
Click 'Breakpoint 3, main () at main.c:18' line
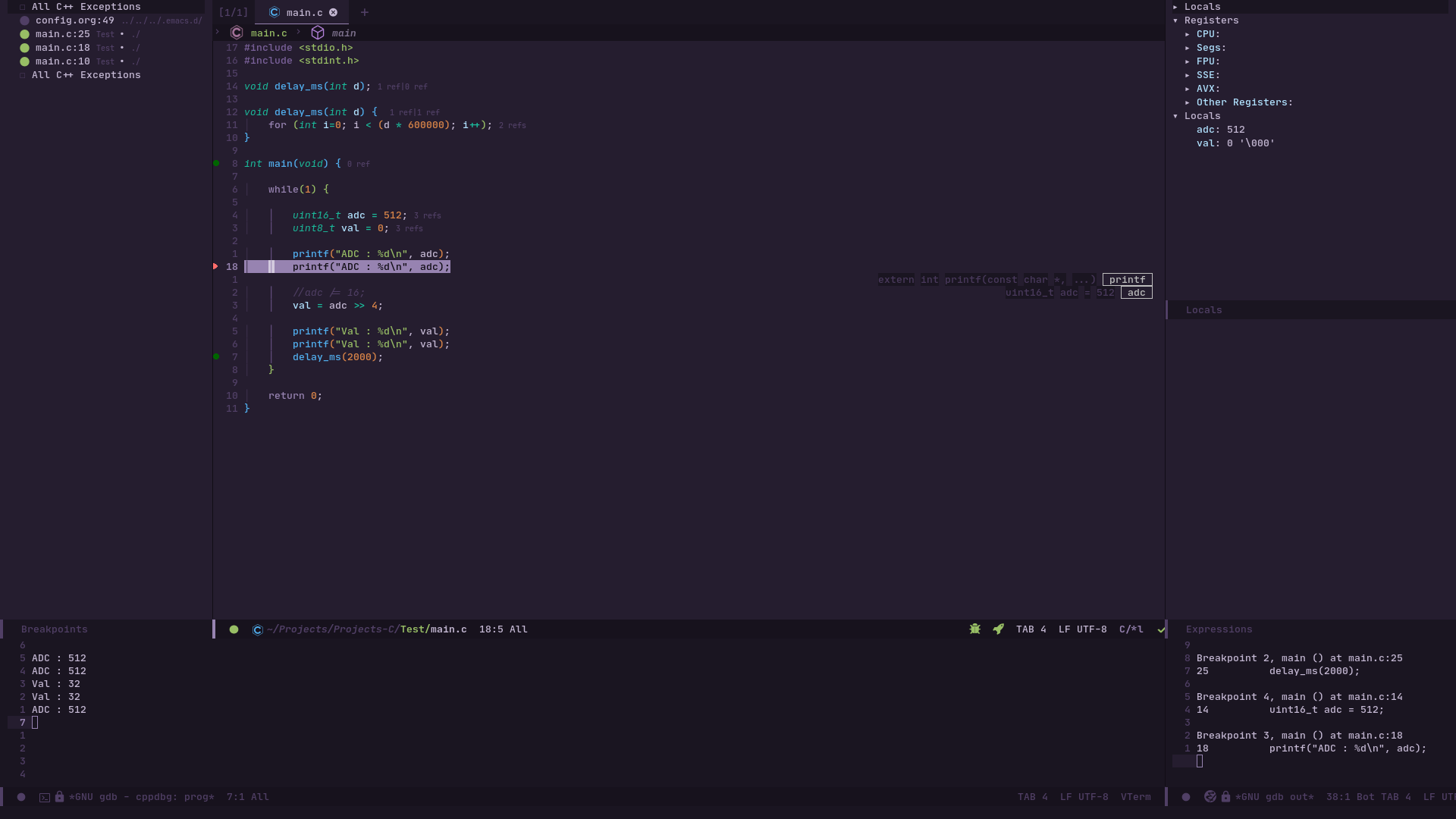pyautogui.click(x=1300, y=736)
